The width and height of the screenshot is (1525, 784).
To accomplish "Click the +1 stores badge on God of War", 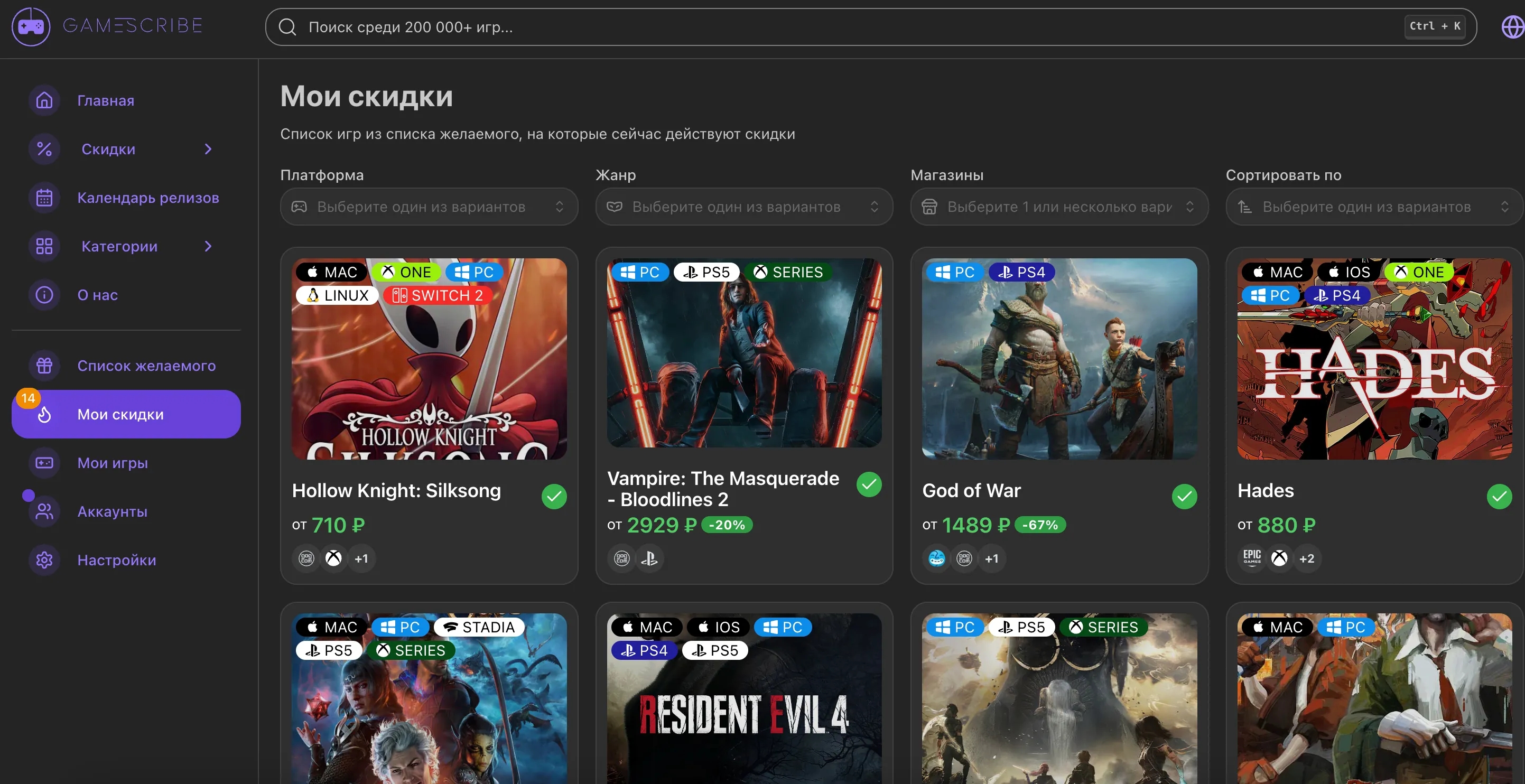I will pos(992,558).
